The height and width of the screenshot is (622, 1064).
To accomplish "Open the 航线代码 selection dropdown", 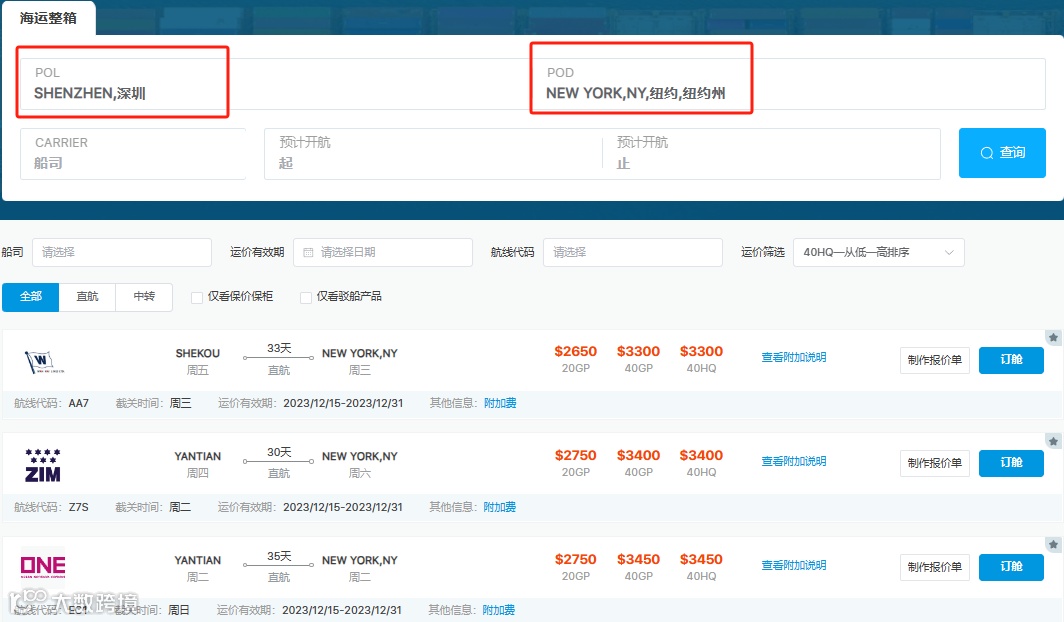I will [632, 252].
